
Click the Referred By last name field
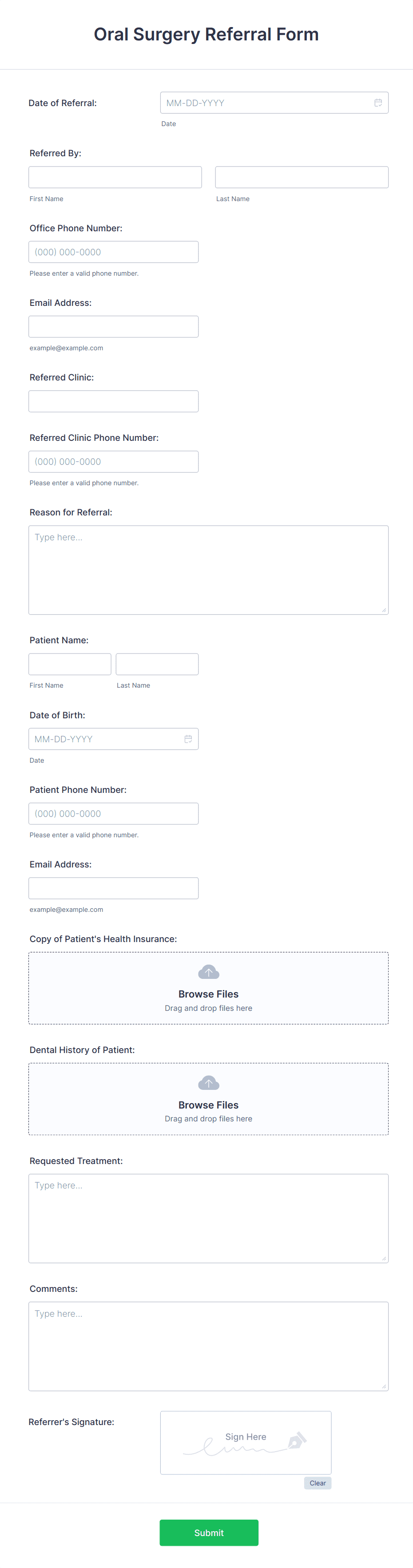[302, 177]
